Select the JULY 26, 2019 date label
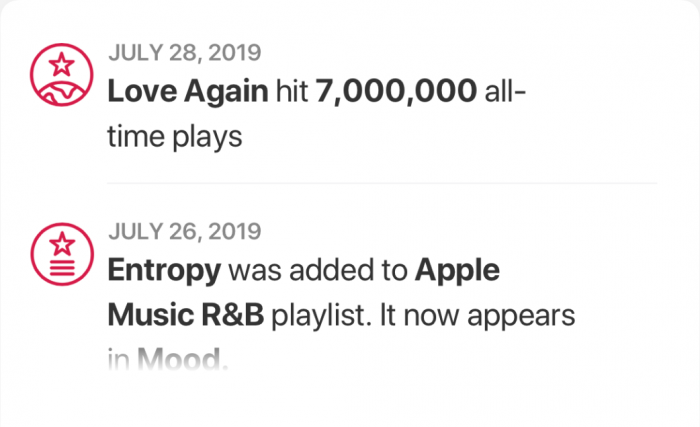Viewport: 700px width, 427px height. pyautogui.click(x=184, y=232)
